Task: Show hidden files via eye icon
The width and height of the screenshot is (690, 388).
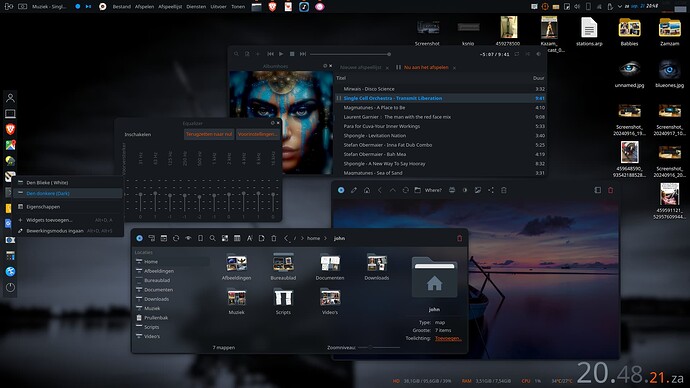Action: 188,238
